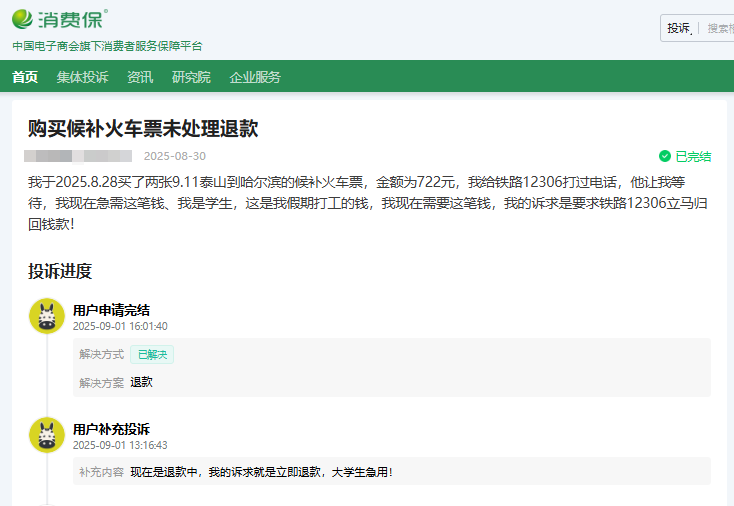Image resolution: width=734 pixels, height=506 pixels.
Task: Switch to the 资讯 navigation item
Action: click(x=140, y=77)
